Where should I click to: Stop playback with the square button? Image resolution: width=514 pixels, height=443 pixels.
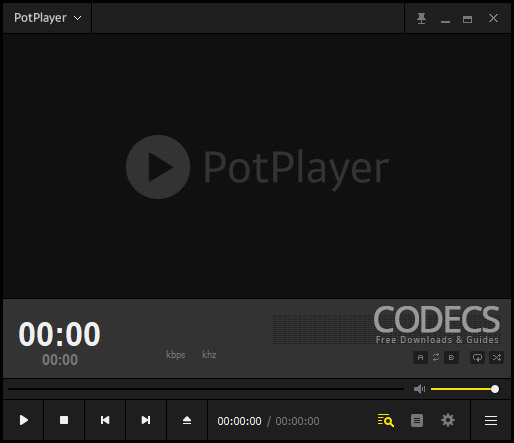[x=64, y=420]
